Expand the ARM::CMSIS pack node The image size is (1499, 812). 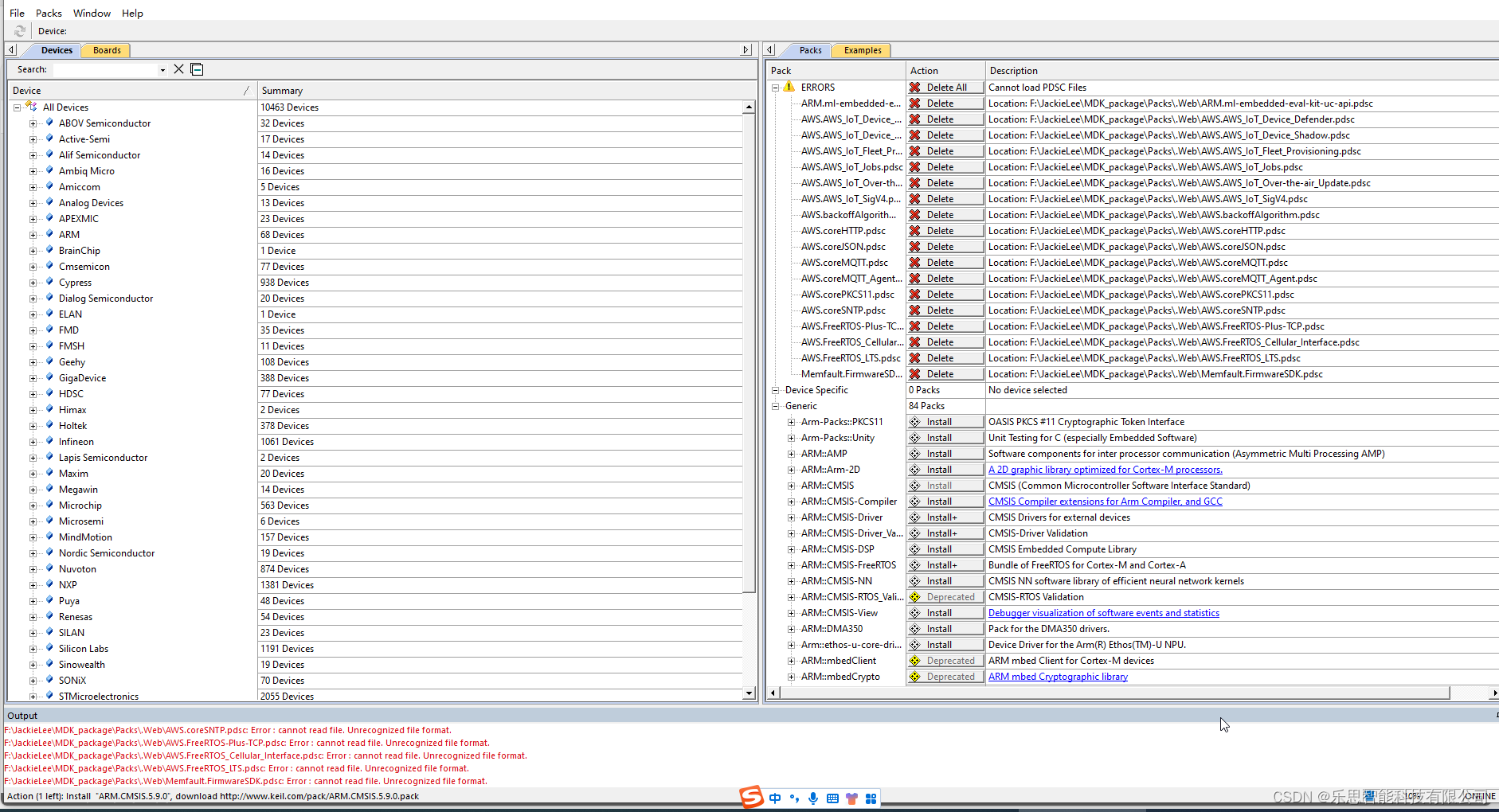tap(791, 486)
